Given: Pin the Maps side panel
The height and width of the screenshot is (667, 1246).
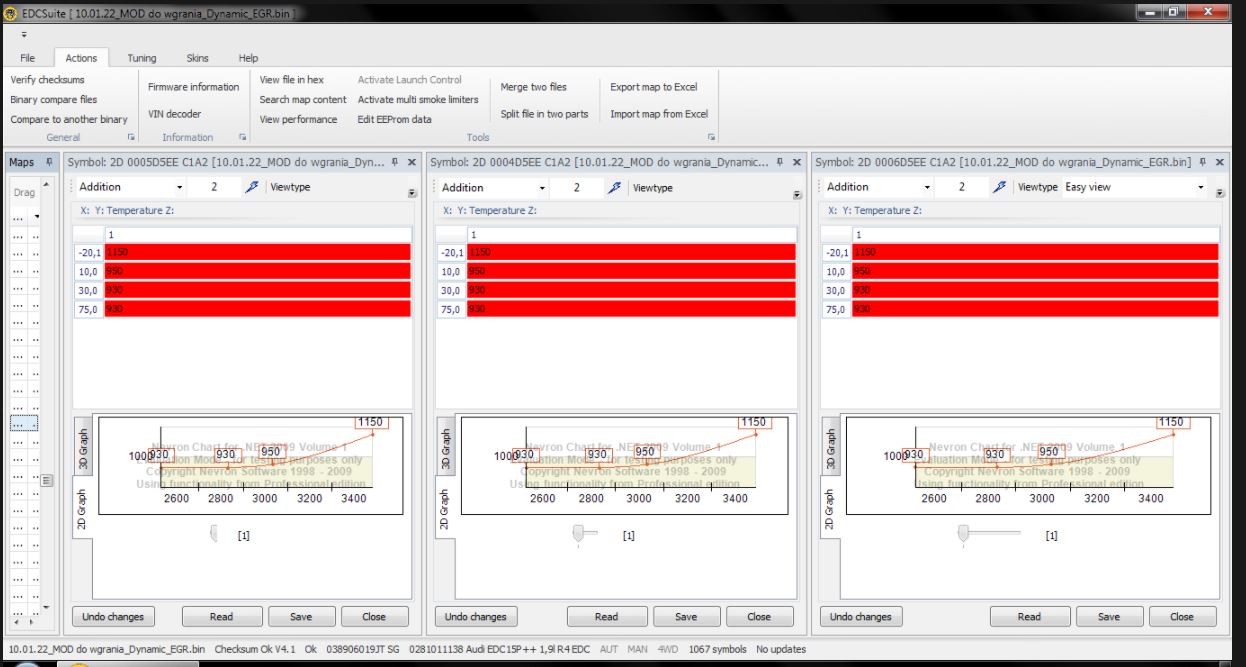Looking at the screenshot, I should (50, 161).
